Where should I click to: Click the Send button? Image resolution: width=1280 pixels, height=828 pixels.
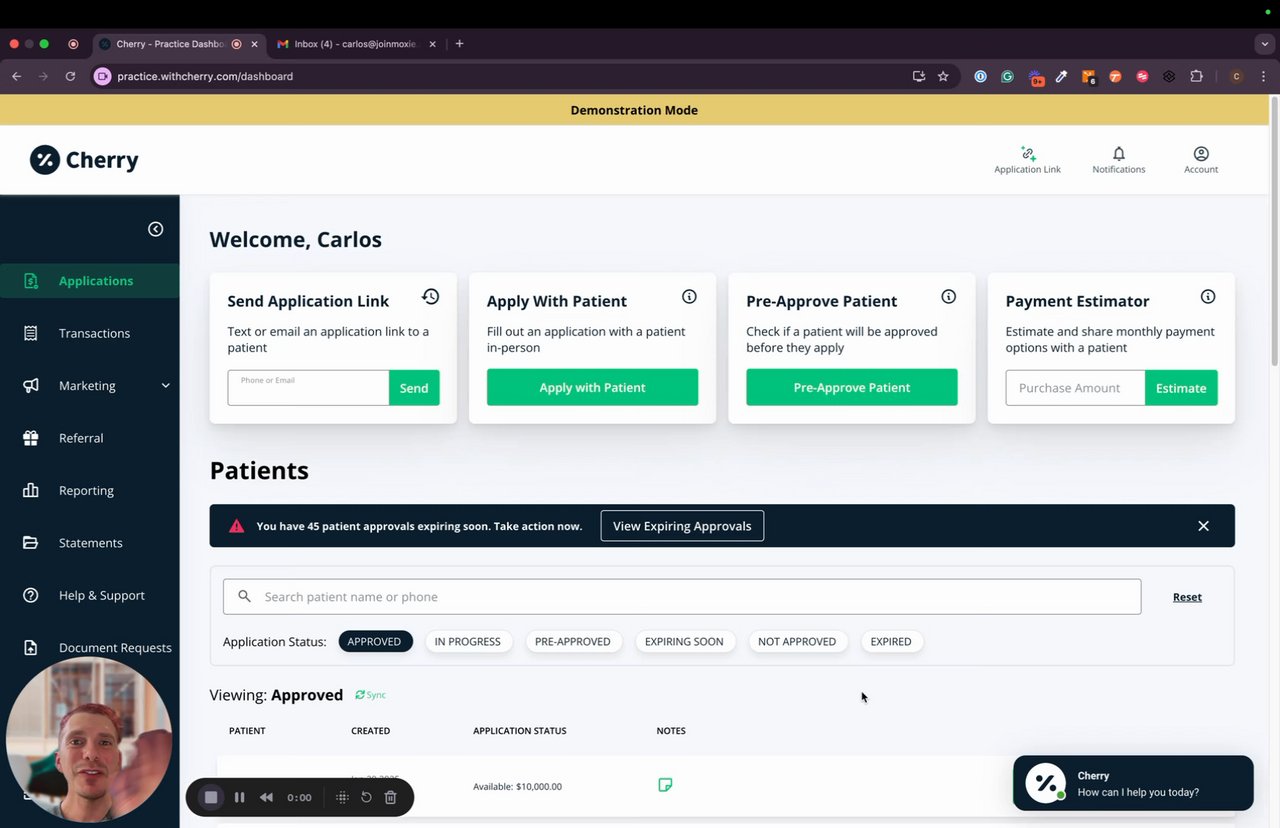tap(414, 388)
